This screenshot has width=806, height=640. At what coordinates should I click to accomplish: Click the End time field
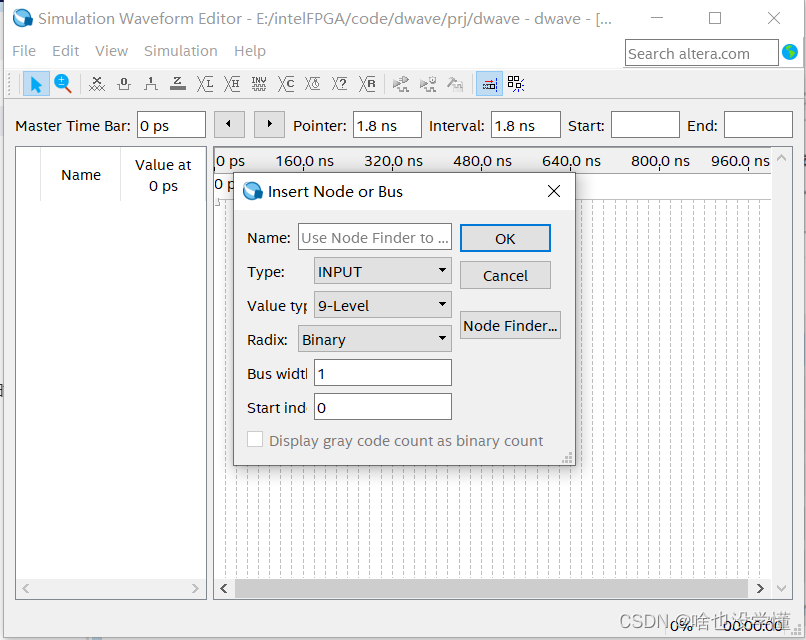coord(758,125)
